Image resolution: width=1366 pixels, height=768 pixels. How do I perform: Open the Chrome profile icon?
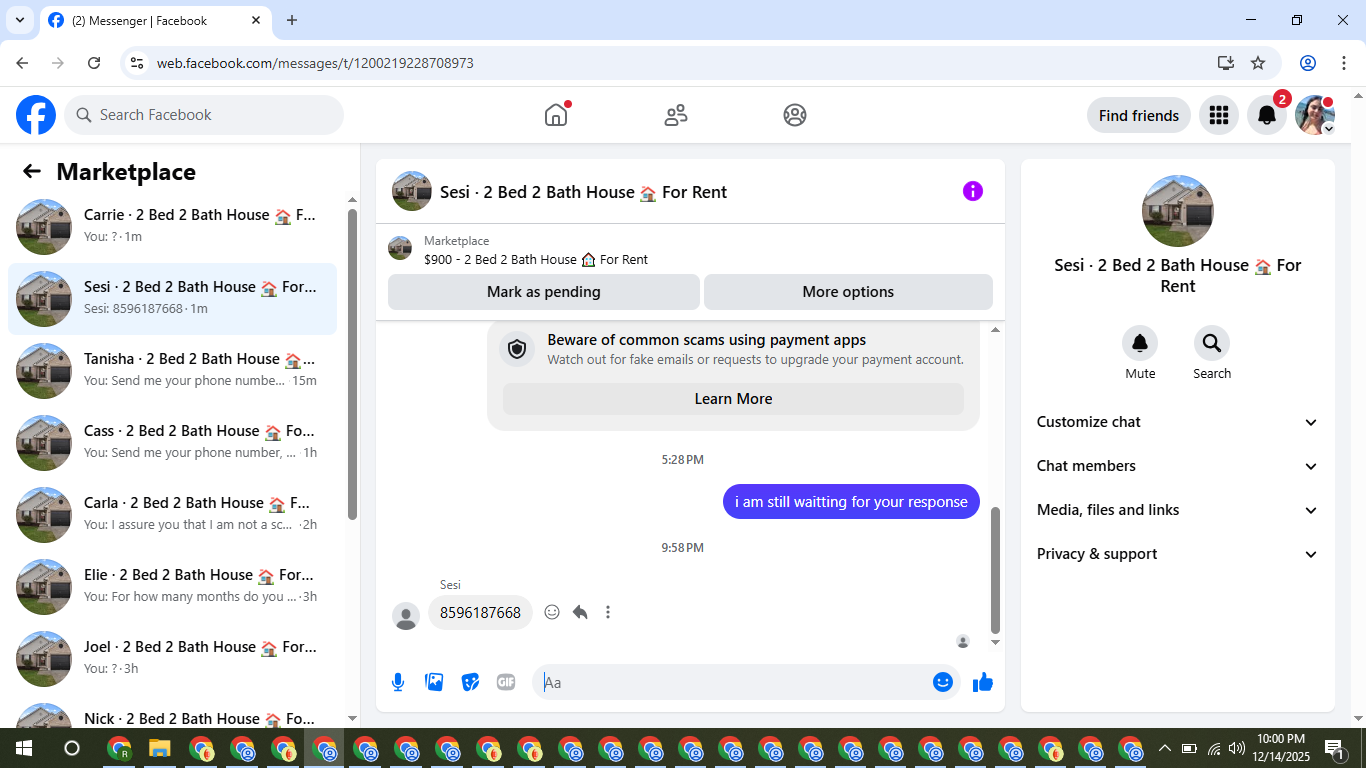coord(1308,63)
